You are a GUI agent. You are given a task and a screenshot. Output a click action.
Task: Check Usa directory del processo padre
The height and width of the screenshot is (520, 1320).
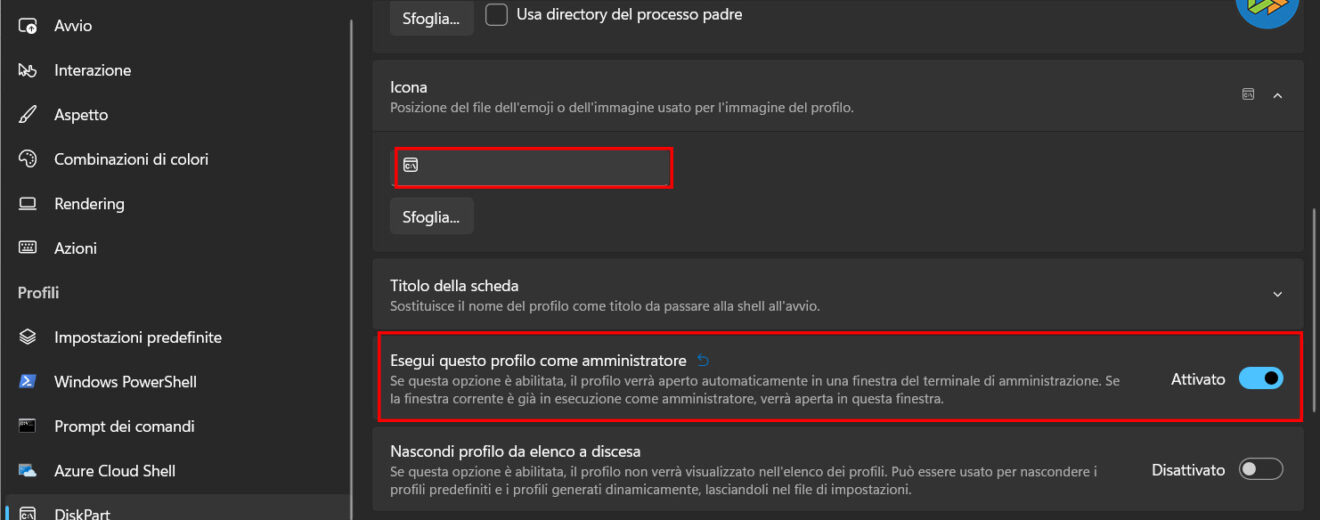pyautogui.click(x=496, y=15)
